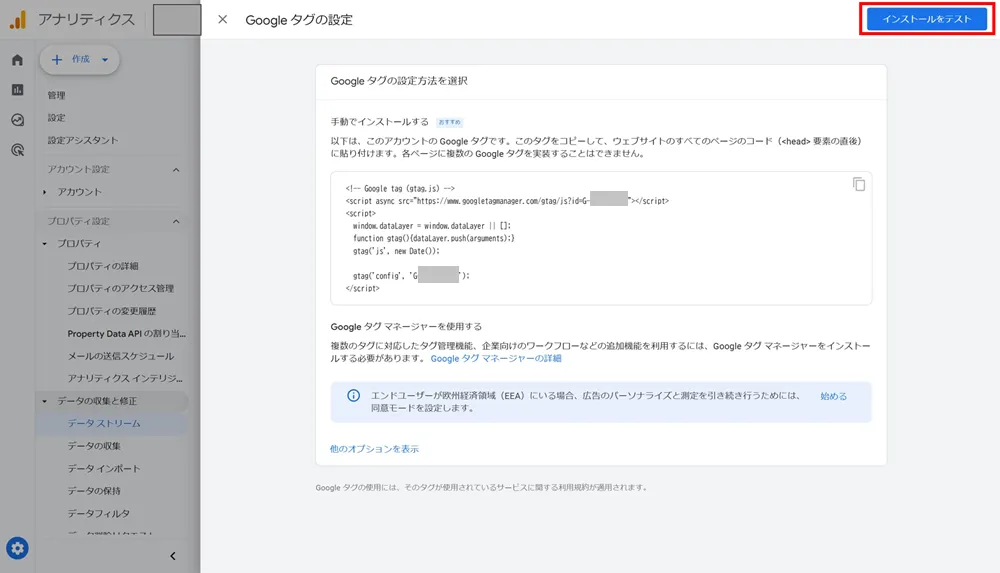Image resolution: width=1000 pixels, height=573 pixels.
Task: Click the account selector box next to アナリティクス
Action: (x=177, y=20)
